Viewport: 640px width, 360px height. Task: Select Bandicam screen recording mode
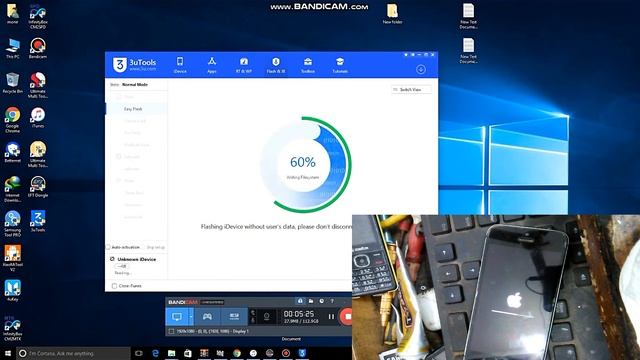[176, 317]
